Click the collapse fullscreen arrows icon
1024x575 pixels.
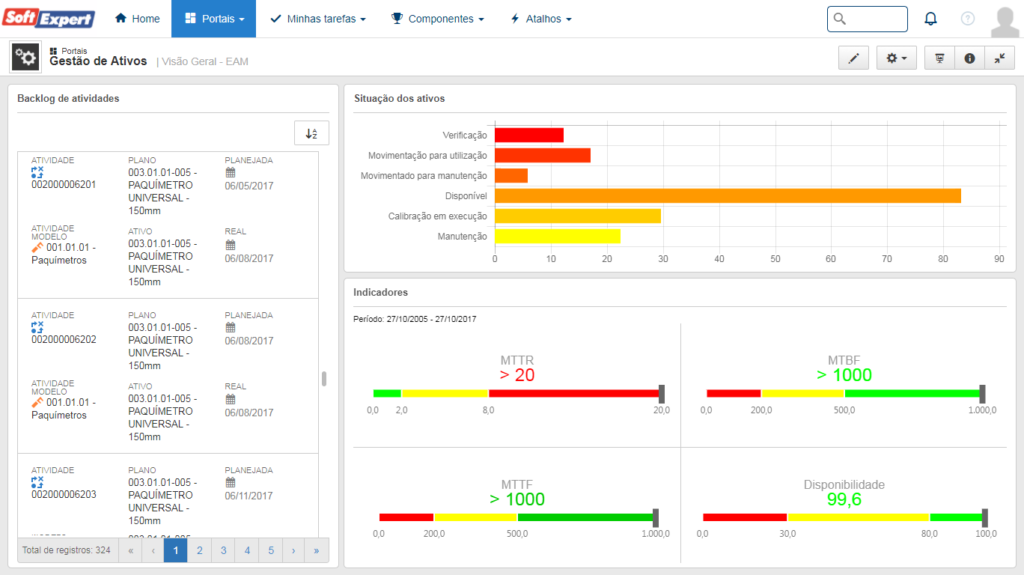pos(999,59)
